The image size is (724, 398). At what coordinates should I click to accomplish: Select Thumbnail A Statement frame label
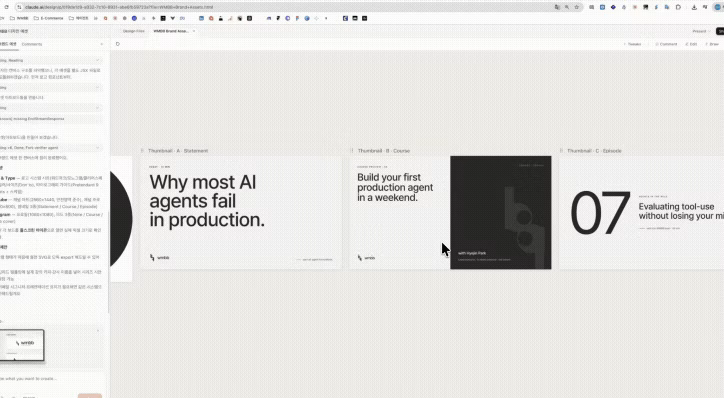pos(178,151)
